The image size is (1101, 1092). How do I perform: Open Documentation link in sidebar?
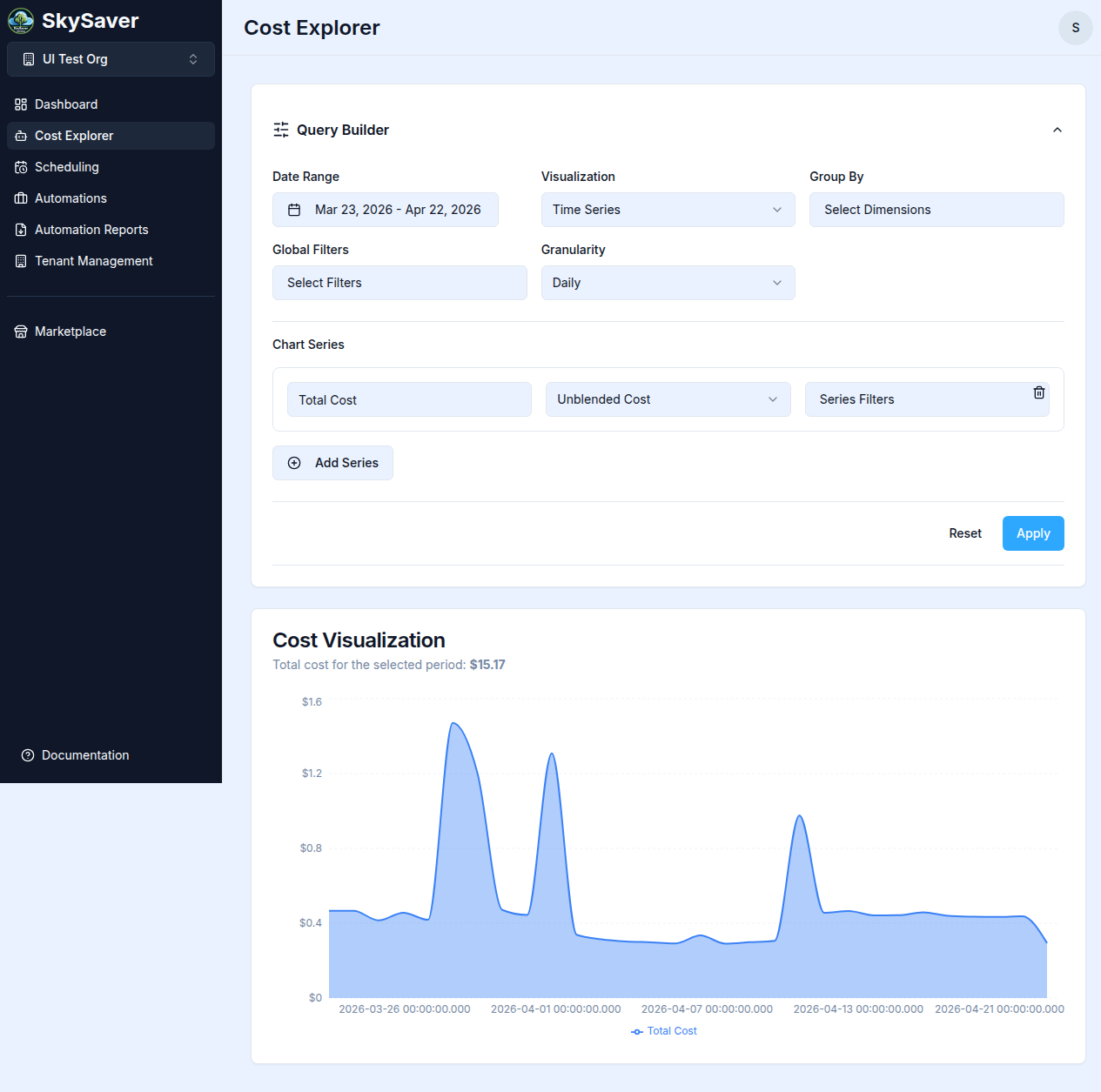(111, 755)
